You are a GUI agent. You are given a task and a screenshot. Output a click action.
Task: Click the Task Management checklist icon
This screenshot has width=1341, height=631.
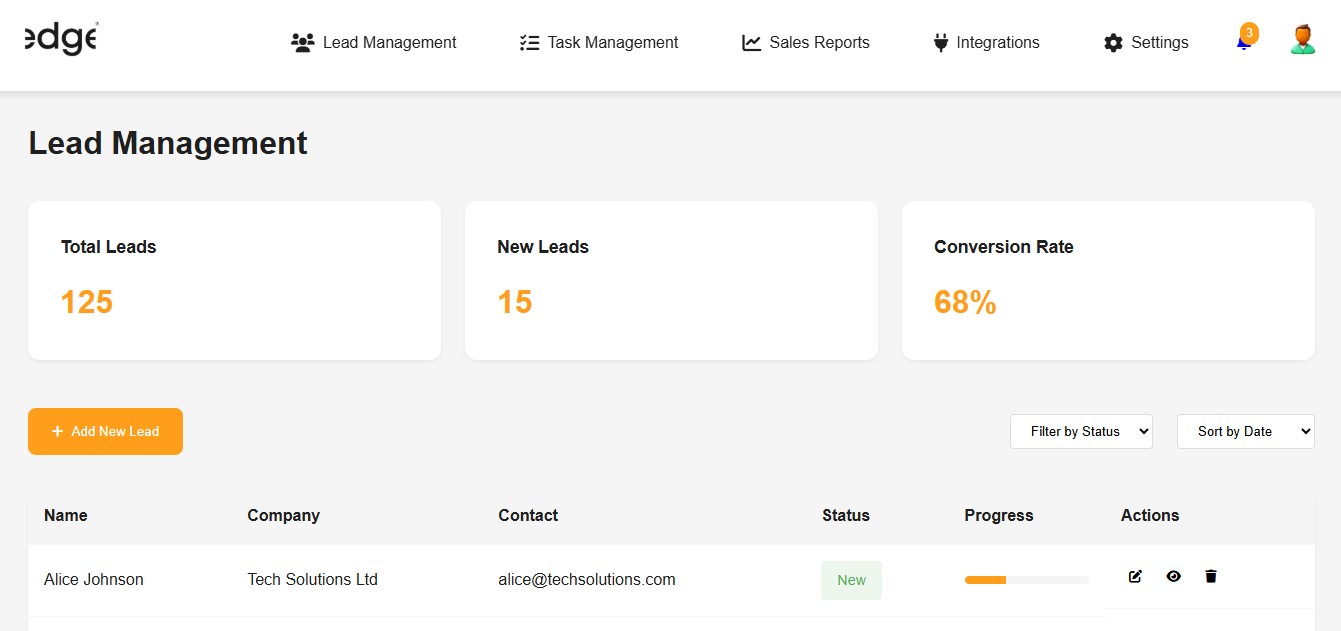pos(528,42)
